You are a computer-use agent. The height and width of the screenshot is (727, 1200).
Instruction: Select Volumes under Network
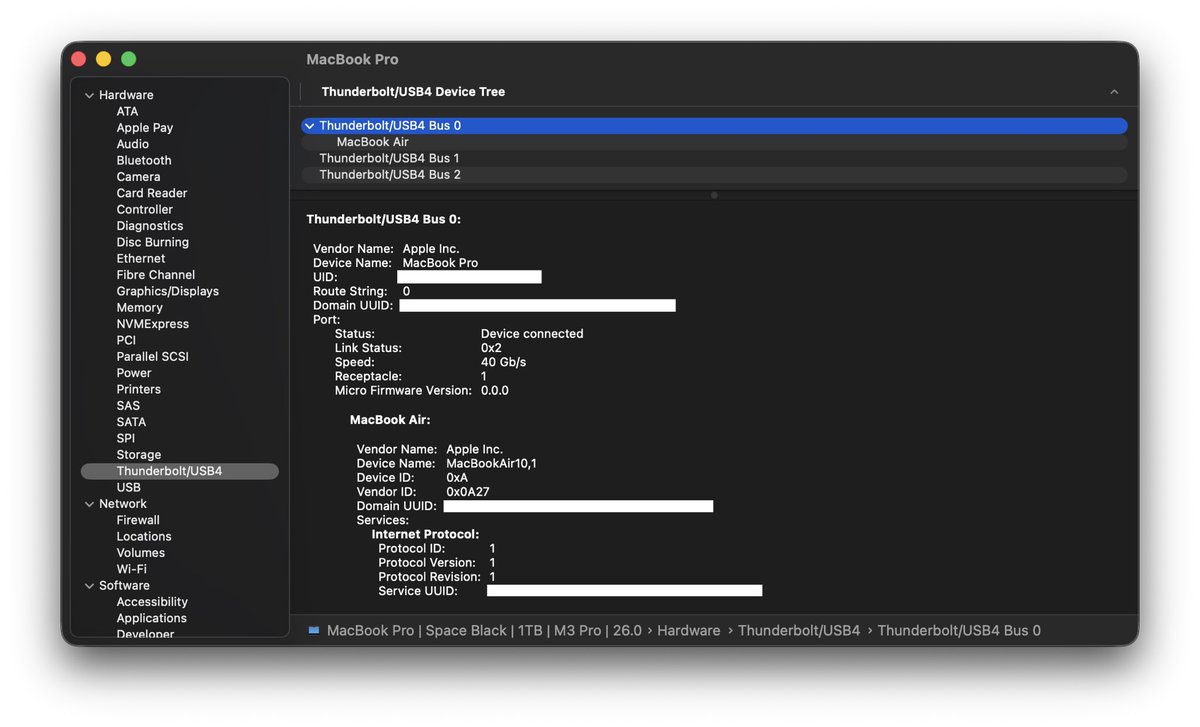(x=141, y=553)
